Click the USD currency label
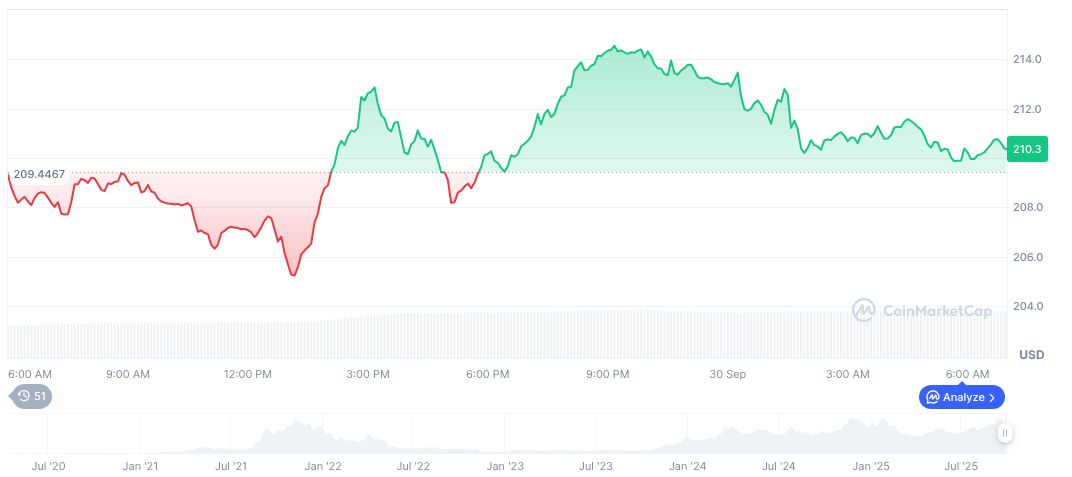This screenshot has width=1072, height=477. tap(1031, 355)
